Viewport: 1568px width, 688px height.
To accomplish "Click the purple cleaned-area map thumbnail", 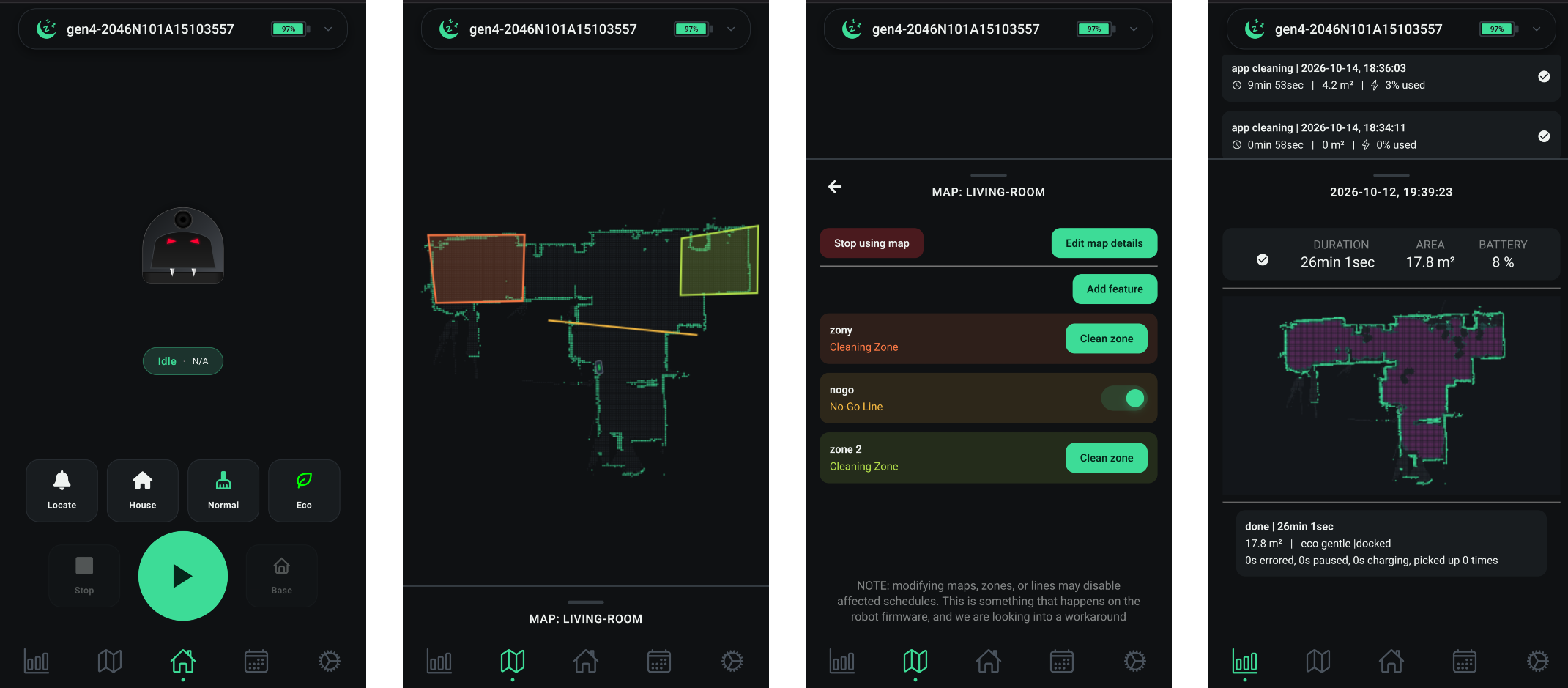I will point(1391,396).
